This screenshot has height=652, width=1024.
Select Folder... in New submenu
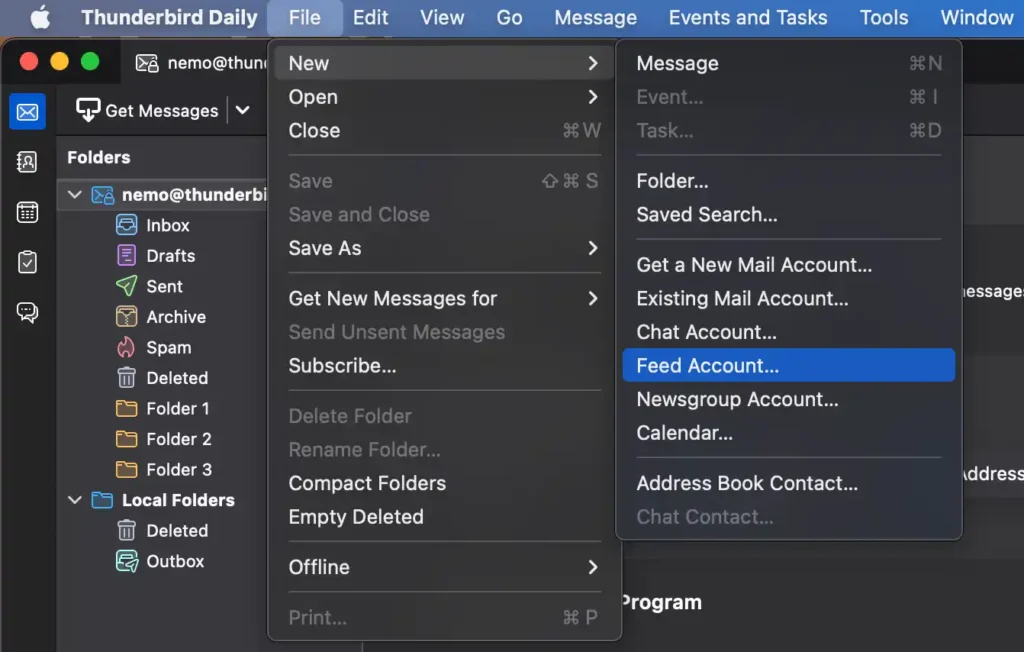(788, 181)
